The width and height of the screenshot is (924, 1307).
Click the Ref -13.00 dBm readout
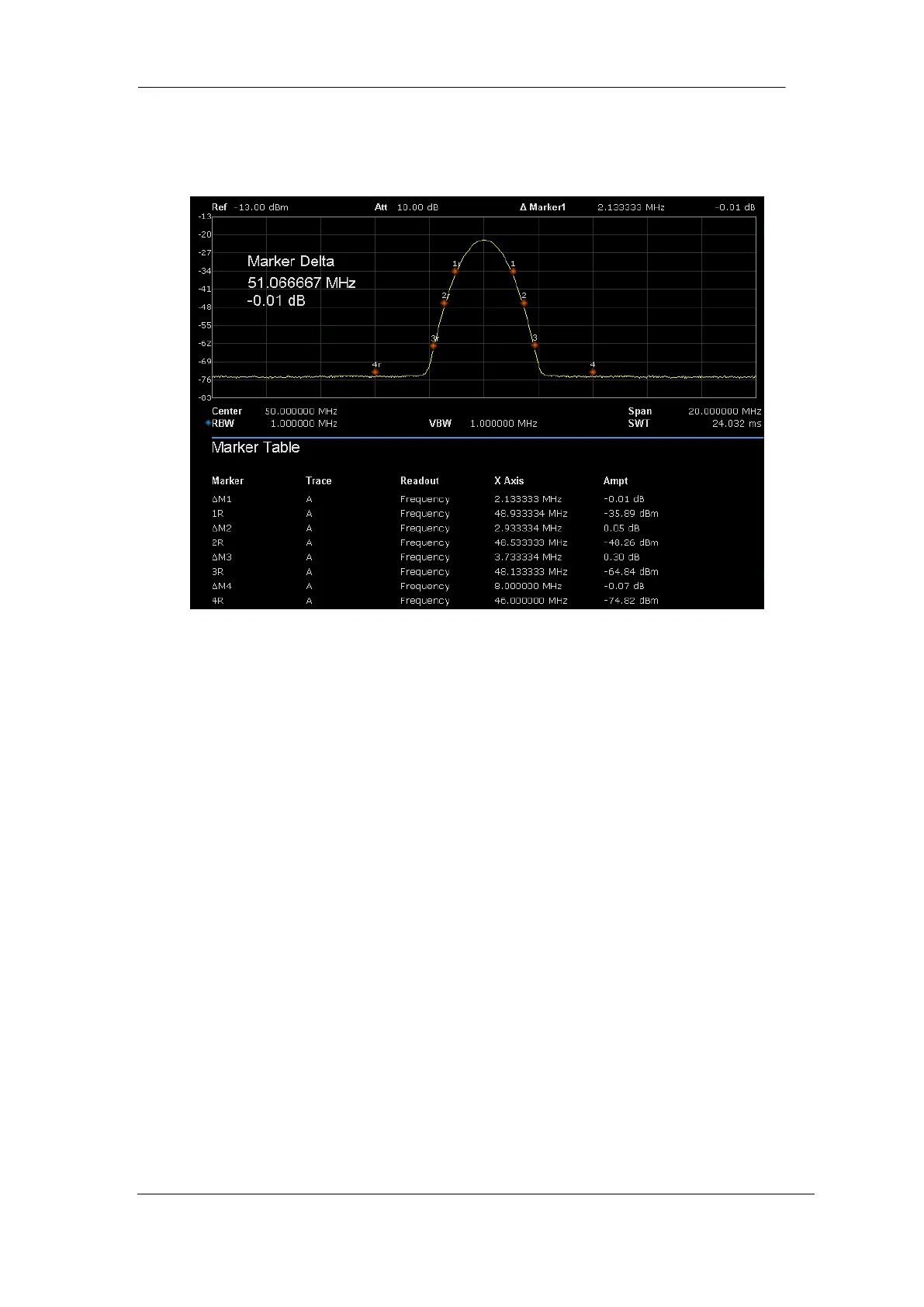[x=250, y=207]
